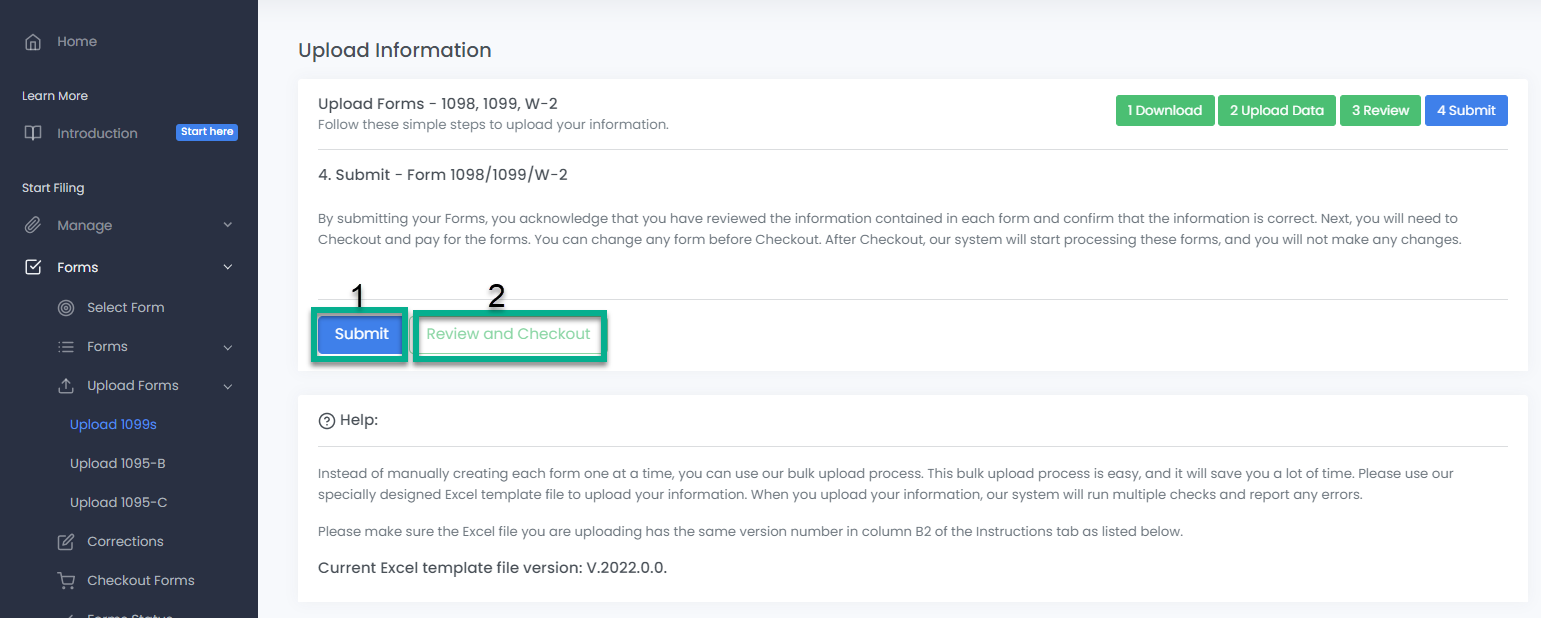Click the Corrections pencil icon
The height and width of the screenshot is (618, 1541).
coord(66,542)
